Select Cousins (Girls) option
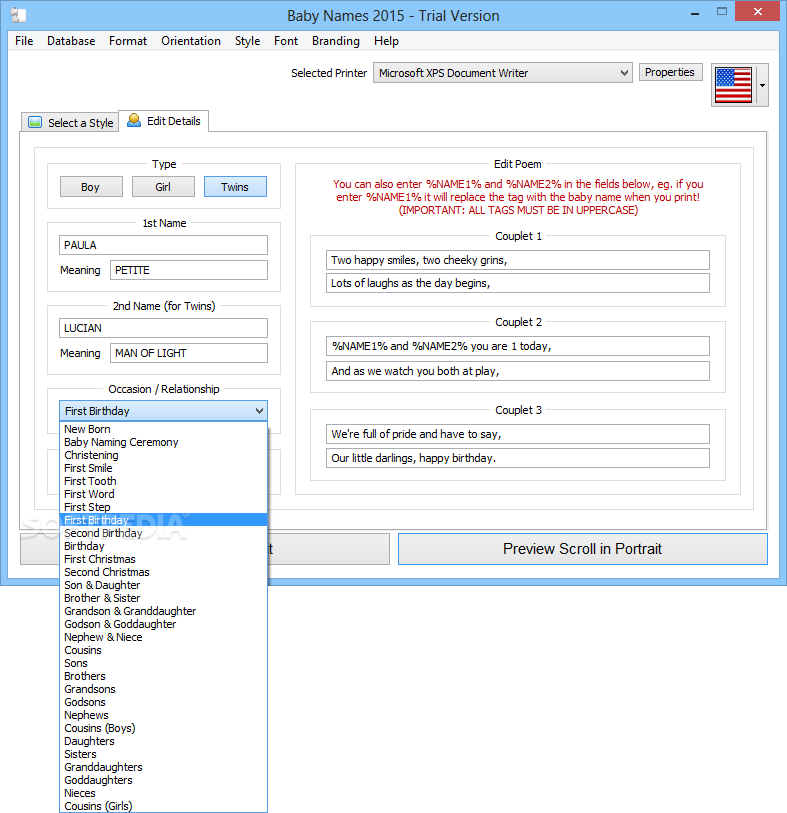This screenshot has width=787, height=813. pyautogui.click(x=163, y=806)
